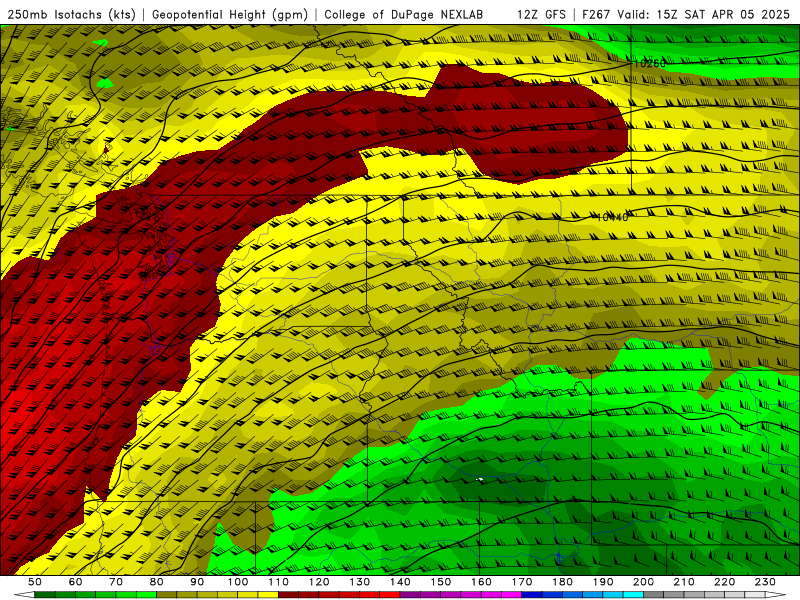Screen dimensions: 800x600
Task: Click the 120 value on the color scale
Action: coord(319,582)
